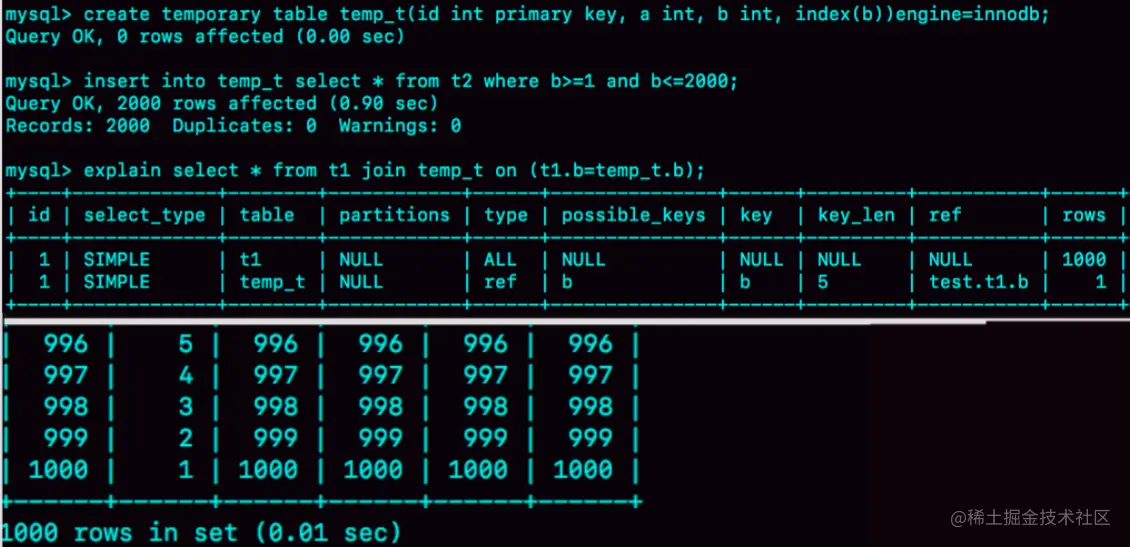Click the 'test.t1.b' ref cell

tap(979, 282)
